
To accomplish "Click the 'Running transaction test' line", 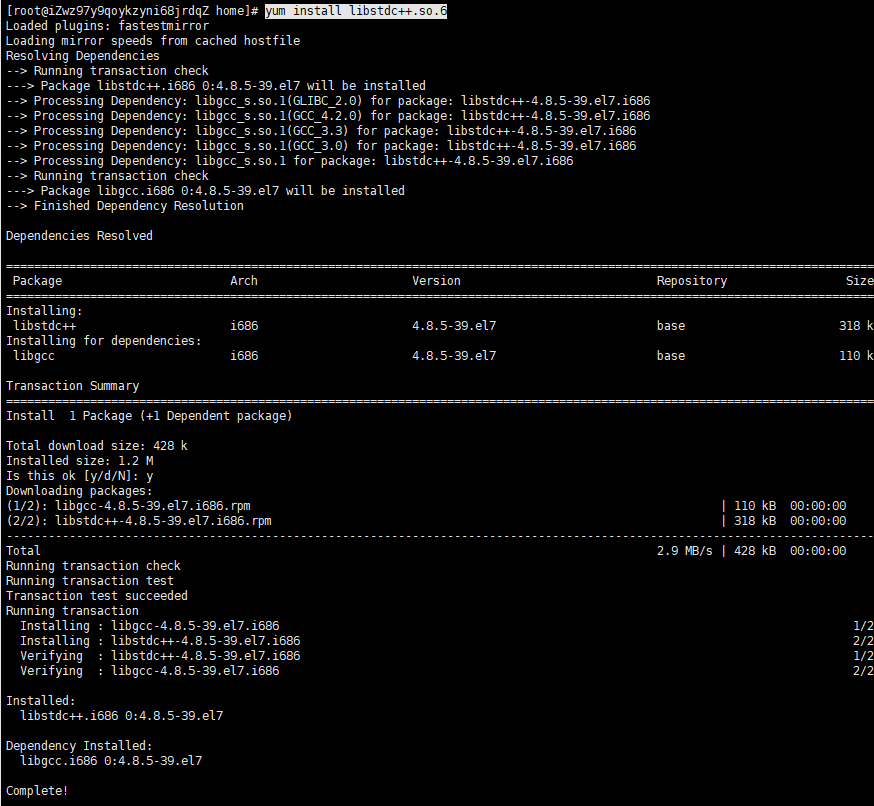I will pyautogui.click(x=90, y=581).
